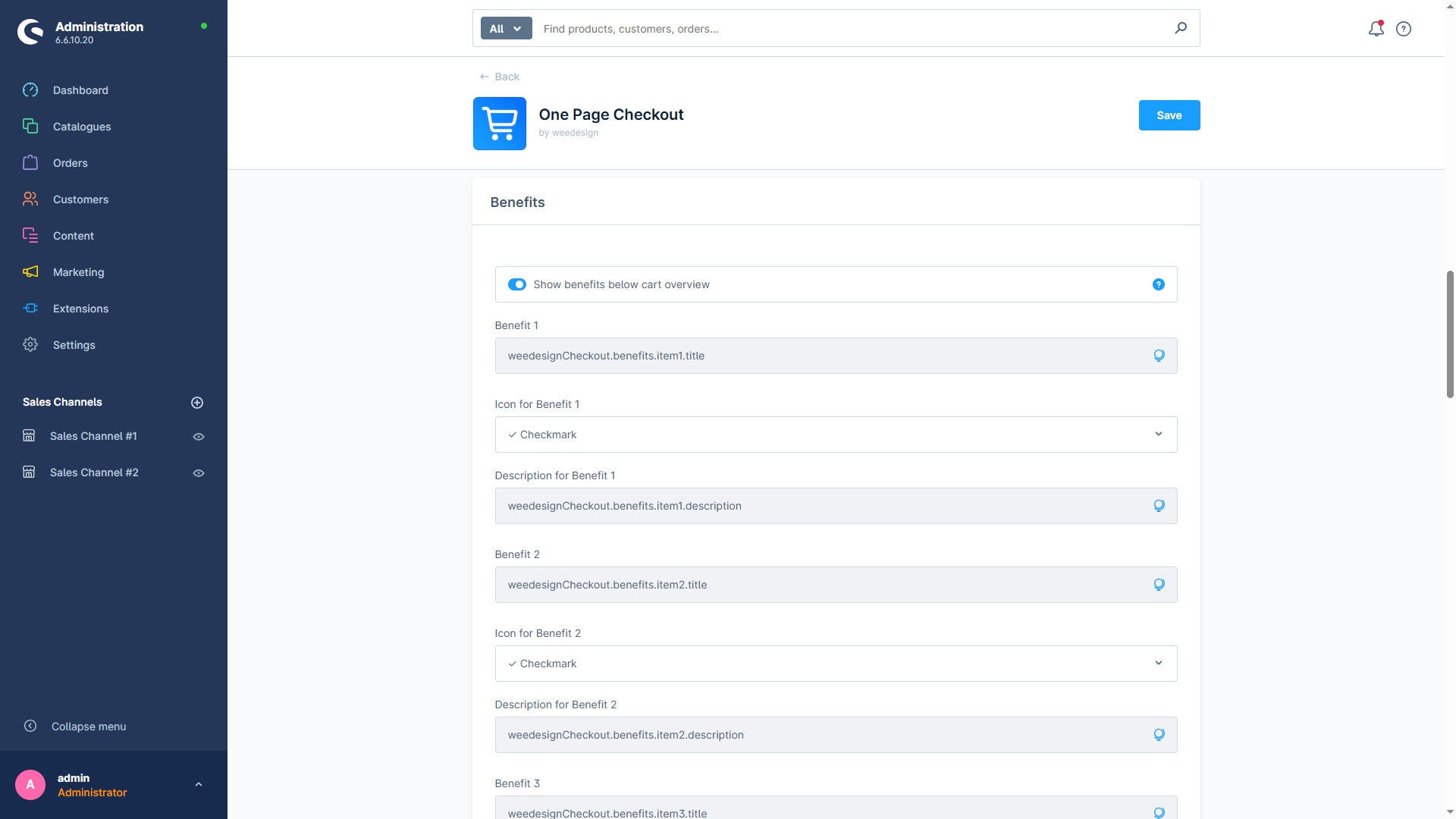
Task: Focus the Find products search field
Action: point(849,29)
